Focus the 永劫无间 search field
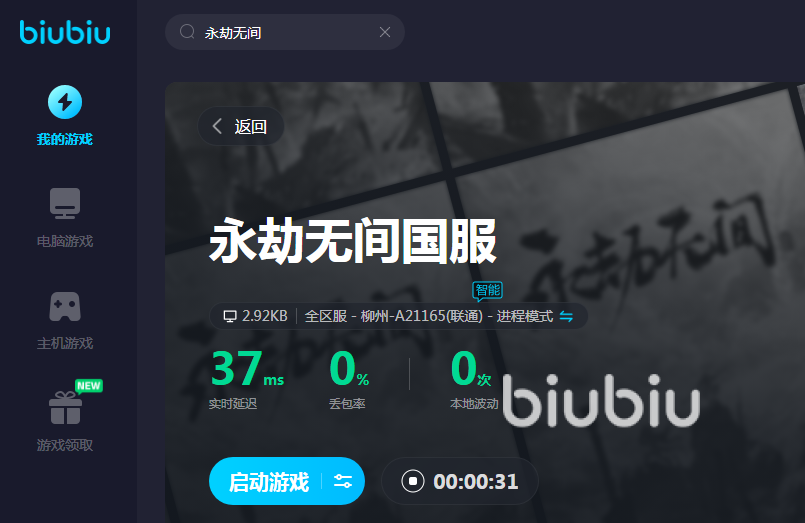The height and width of the screenshot is (523, 805). pyautogui.click(x=284, y=32)
